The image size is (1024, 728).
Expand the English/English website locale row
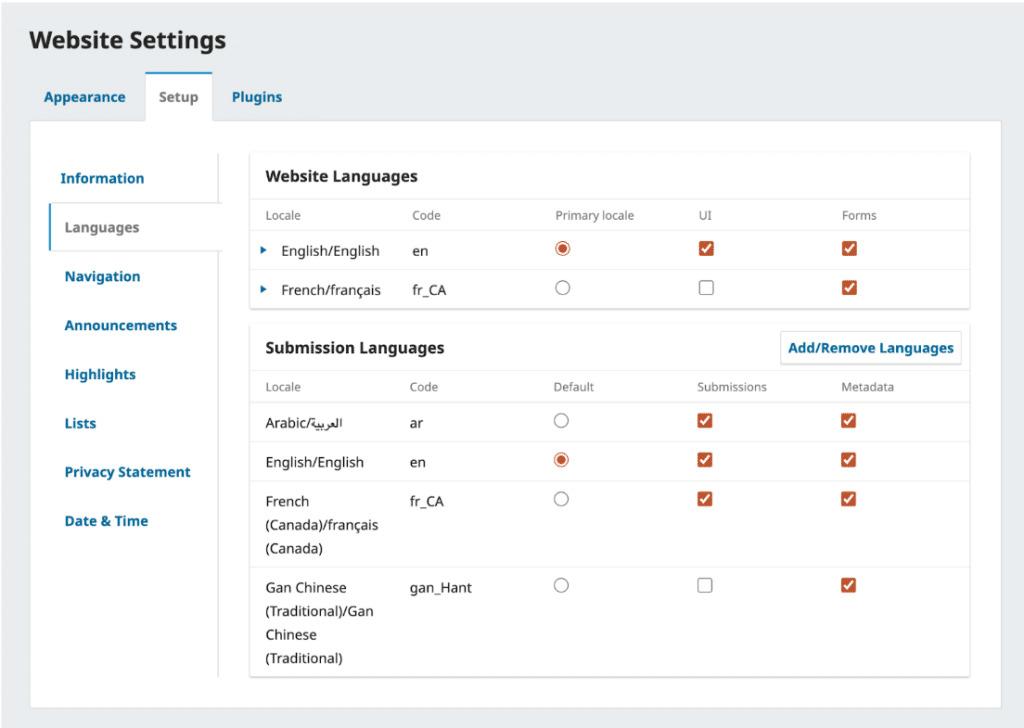tap(264, 250)
